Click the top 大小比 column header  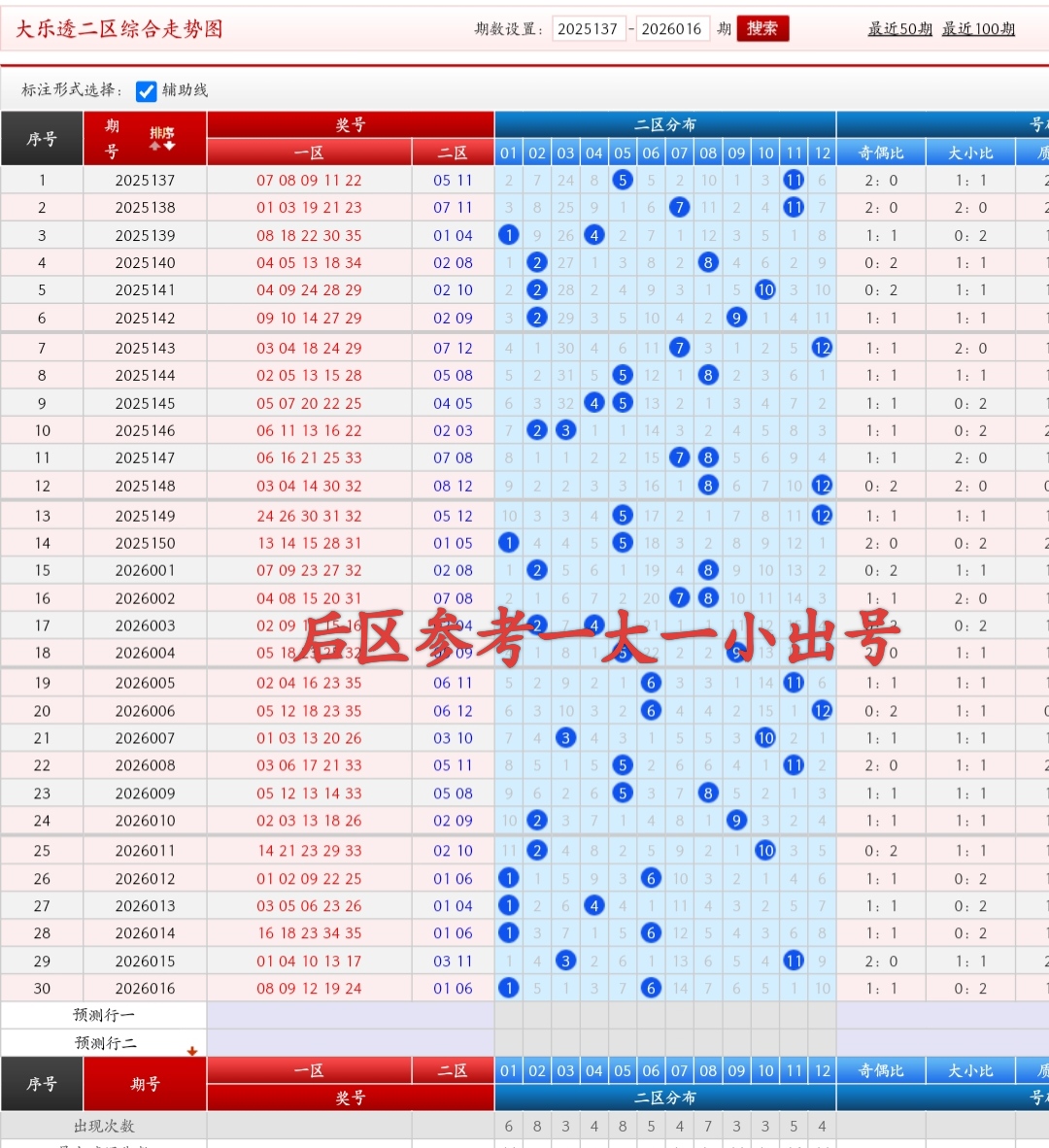(970, 152)
